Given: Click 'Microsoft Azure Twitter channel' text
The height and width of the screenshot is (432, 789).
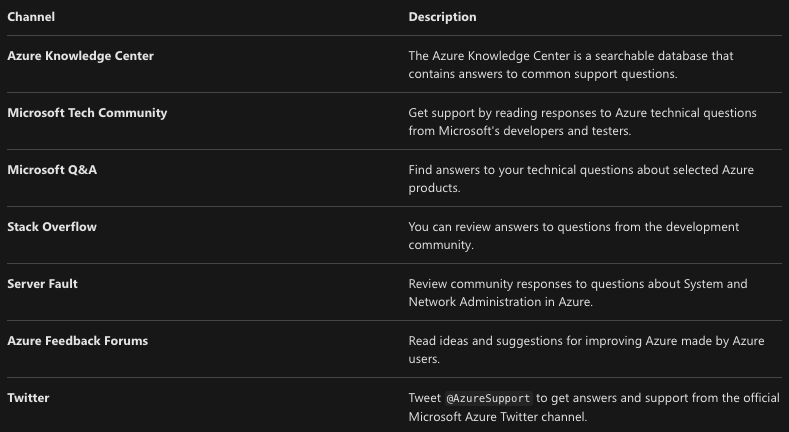Looking at the screenshot, I should pyautogui.click(x=498, y=417).
